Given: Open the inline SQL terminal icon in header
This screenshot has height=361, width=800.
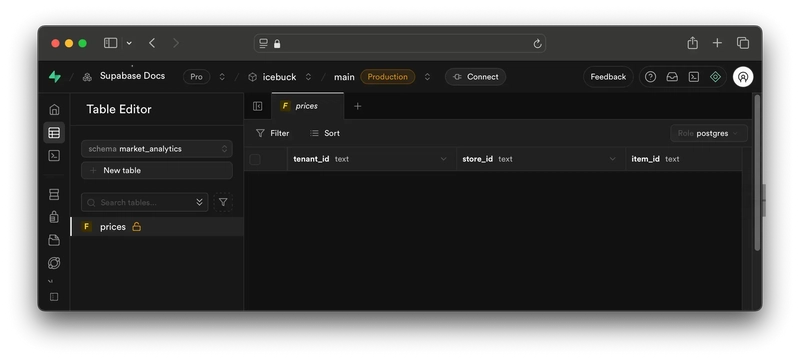Looking at the screenshot, I should pyautogui.click(x=694, y=76).
